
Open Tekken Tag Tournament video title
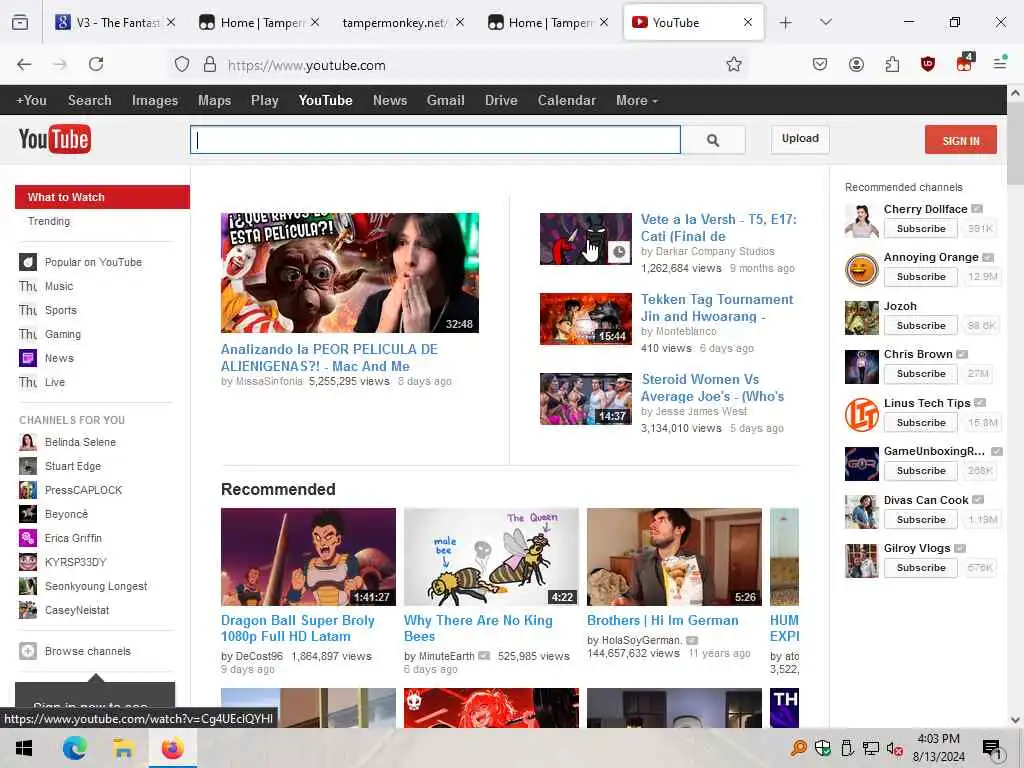coord(716,308)
